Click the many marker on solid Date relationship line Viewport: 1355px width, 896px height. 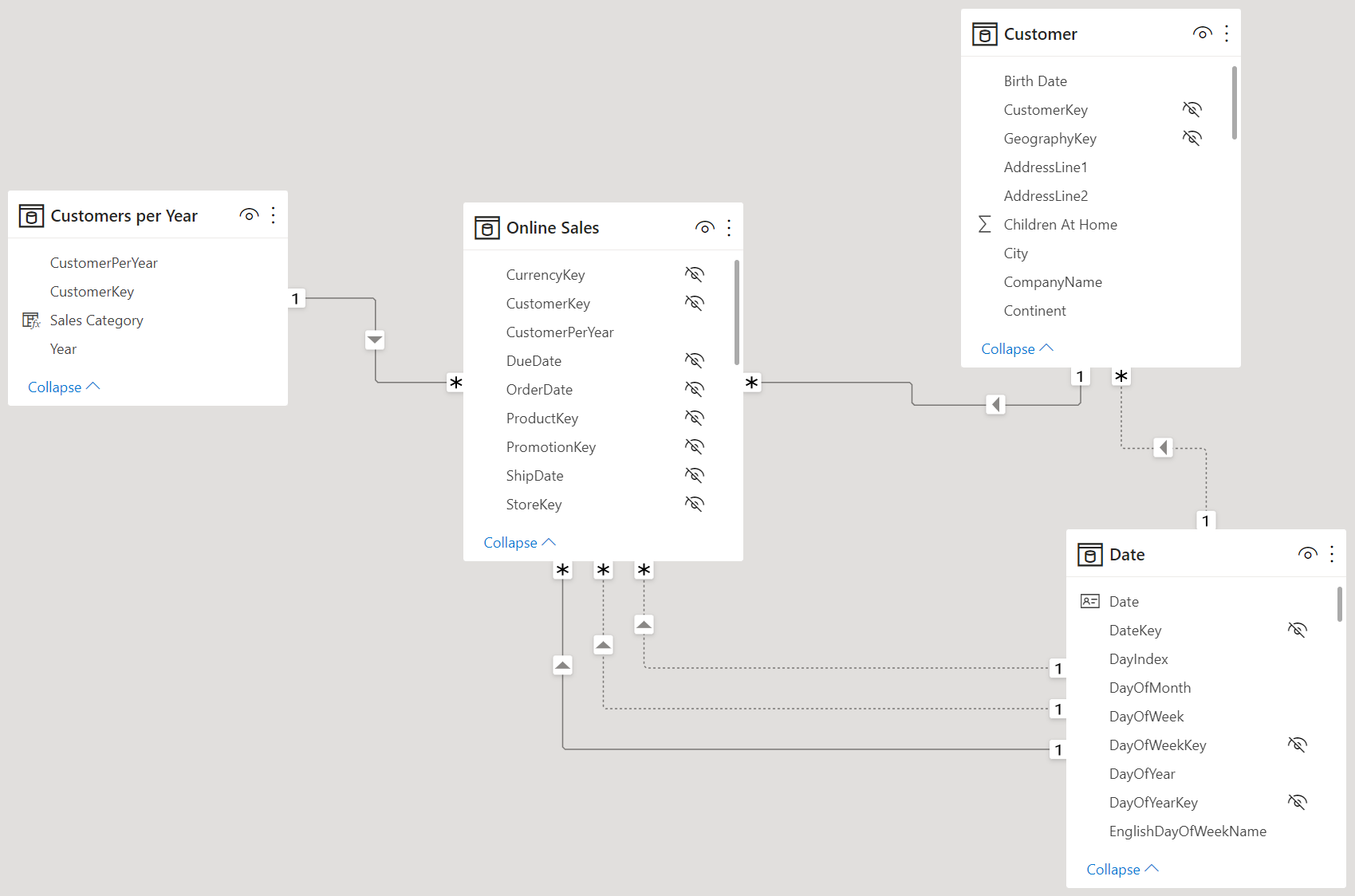563,570
